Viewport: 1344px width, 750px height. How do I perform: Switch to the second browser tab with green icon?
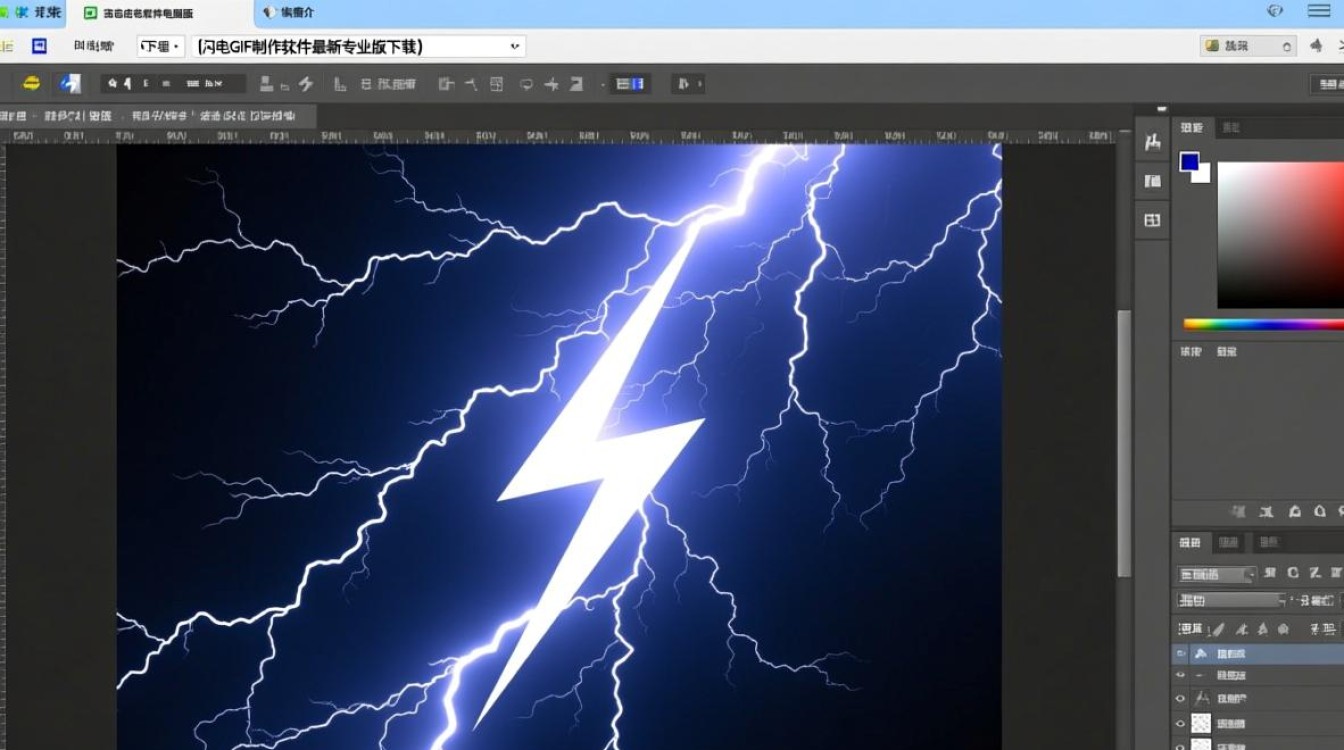(x=150, y=13)
